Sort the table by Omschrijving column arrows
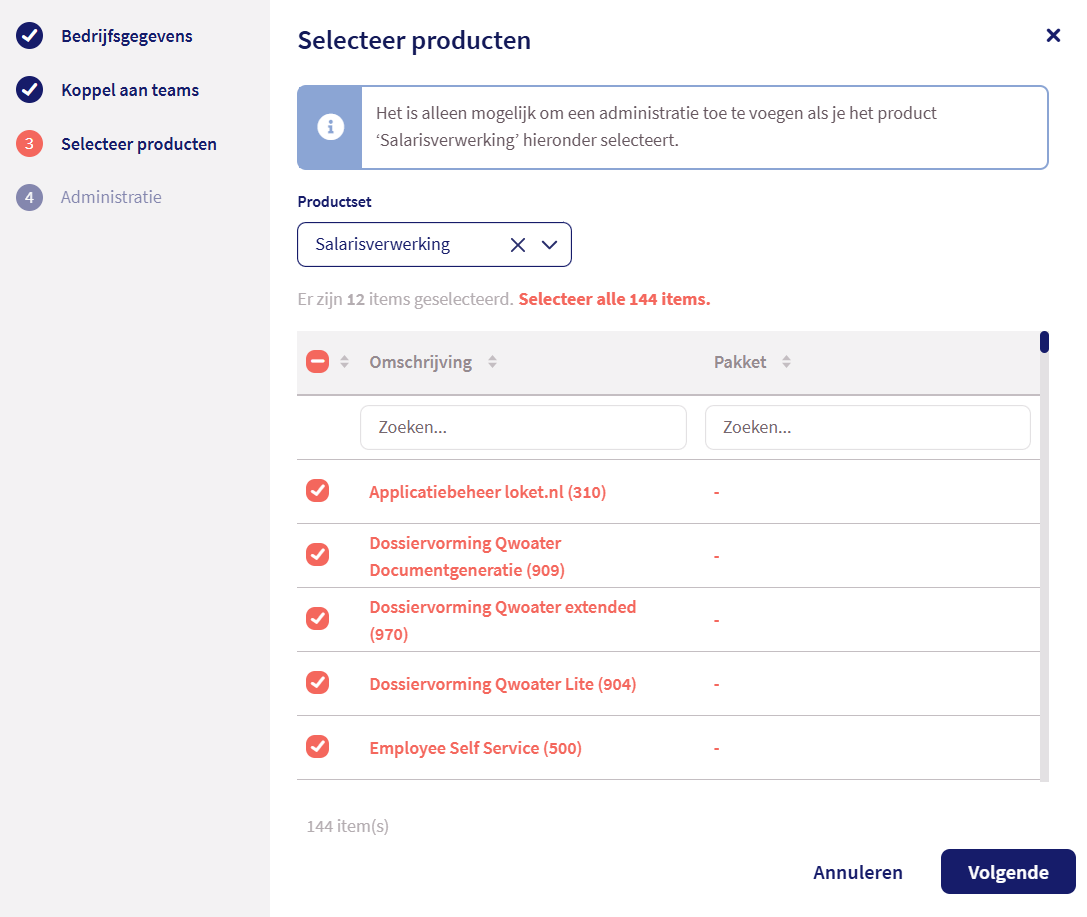This screenshot has width=1087, height=917. (492, 362)
